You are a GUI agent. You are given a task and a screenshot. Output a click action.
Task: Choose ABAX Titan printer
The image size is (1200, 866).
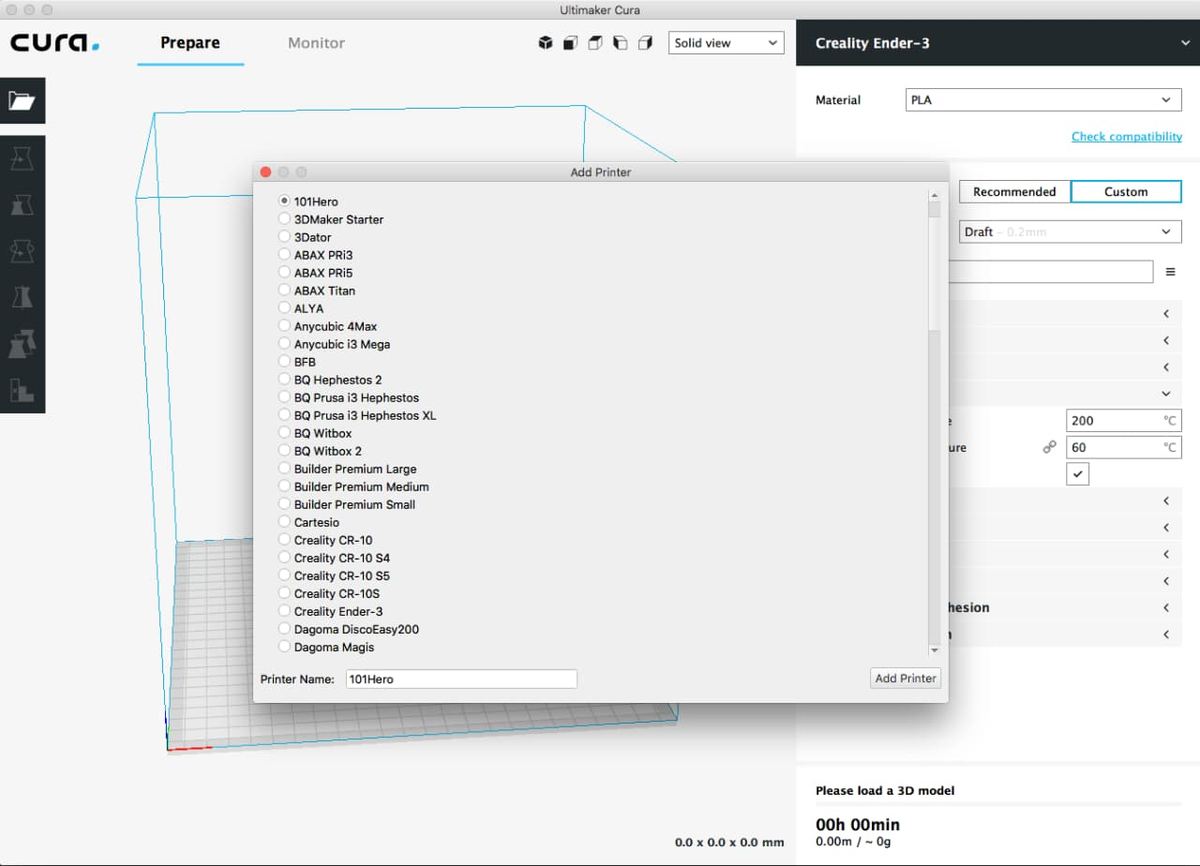tap(317, 290)
